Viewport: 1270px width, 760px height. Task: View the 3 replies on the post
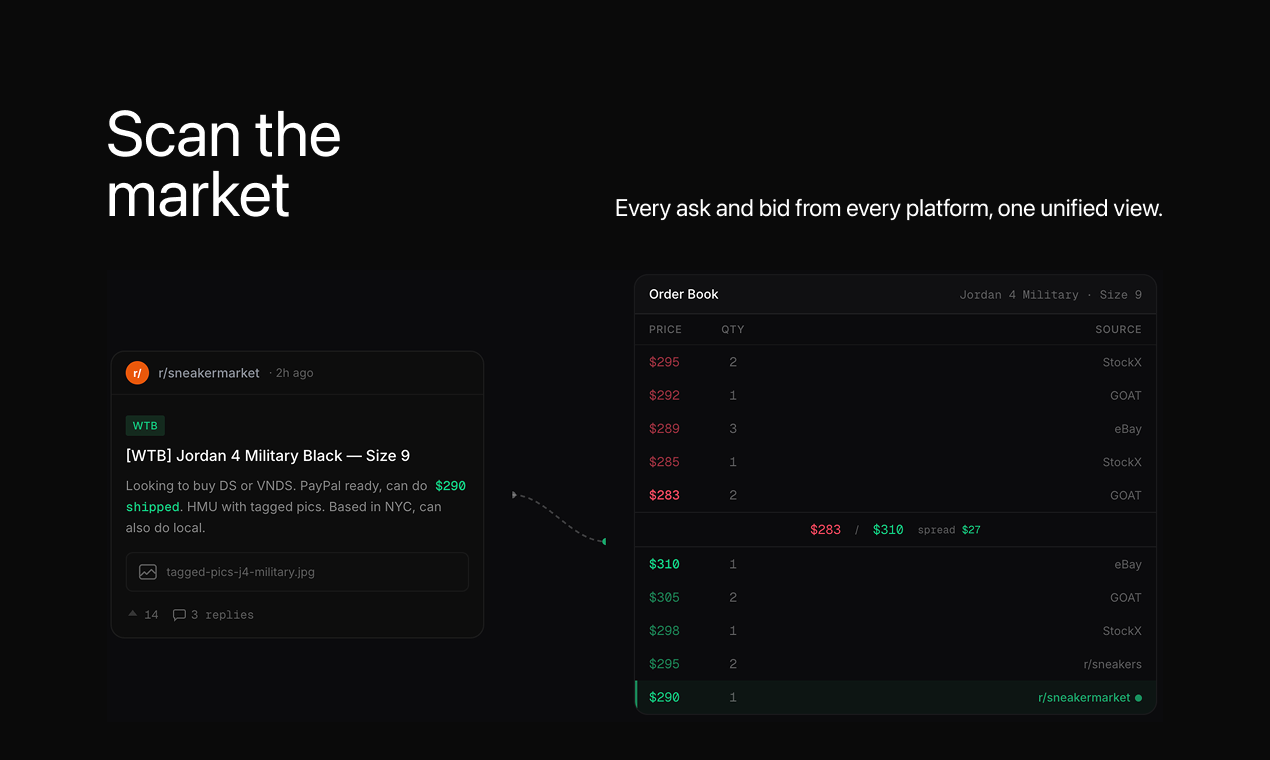pos(221,614)
